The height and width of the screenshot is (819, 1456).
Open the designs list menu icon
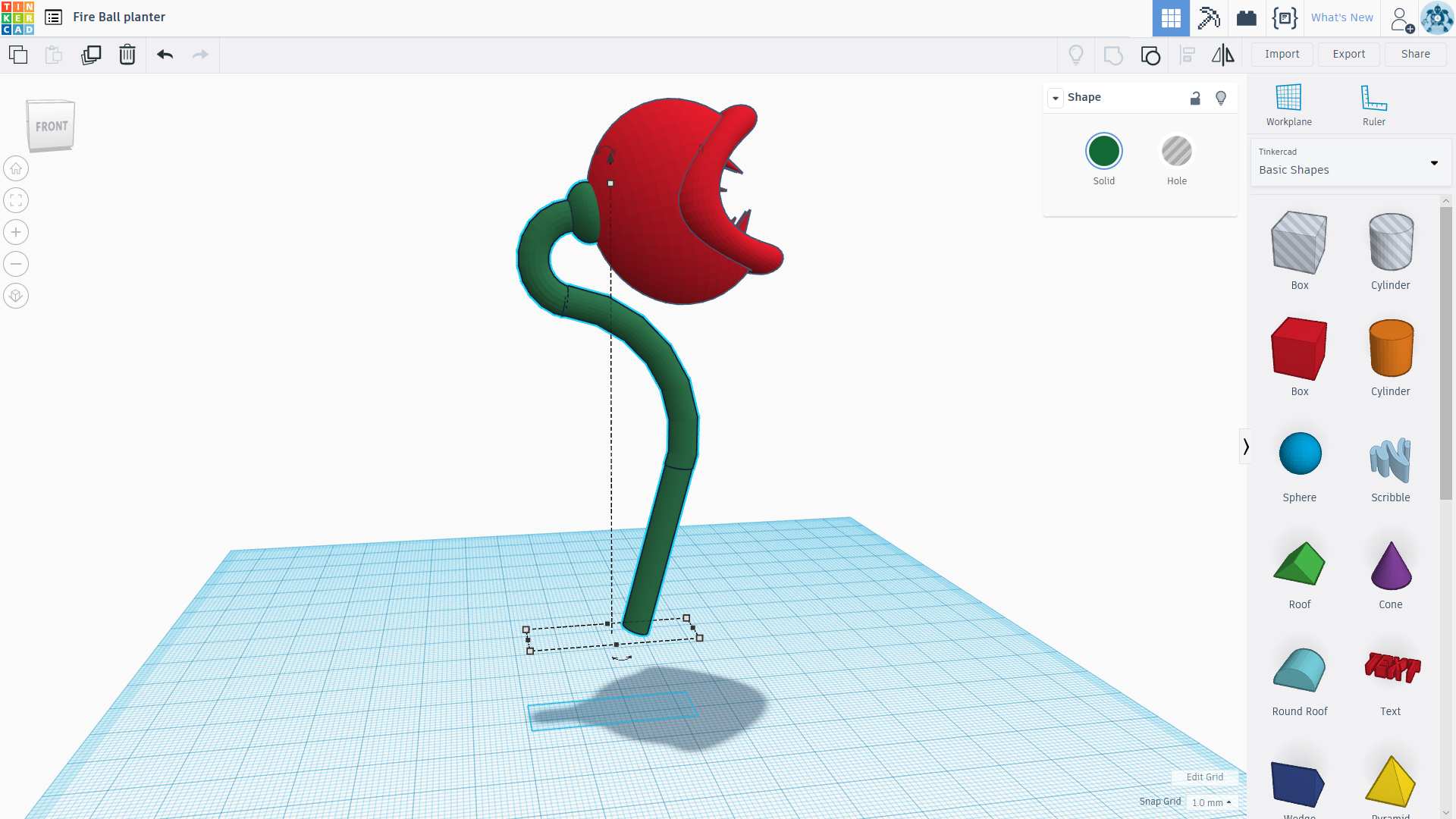(53, 17)
